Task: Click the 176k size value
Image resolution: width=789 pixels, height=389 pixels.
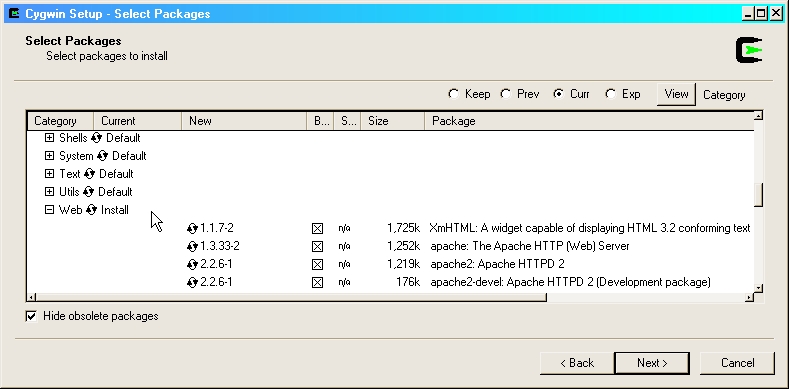Action: pyautogui.click(x=408, y=283)
